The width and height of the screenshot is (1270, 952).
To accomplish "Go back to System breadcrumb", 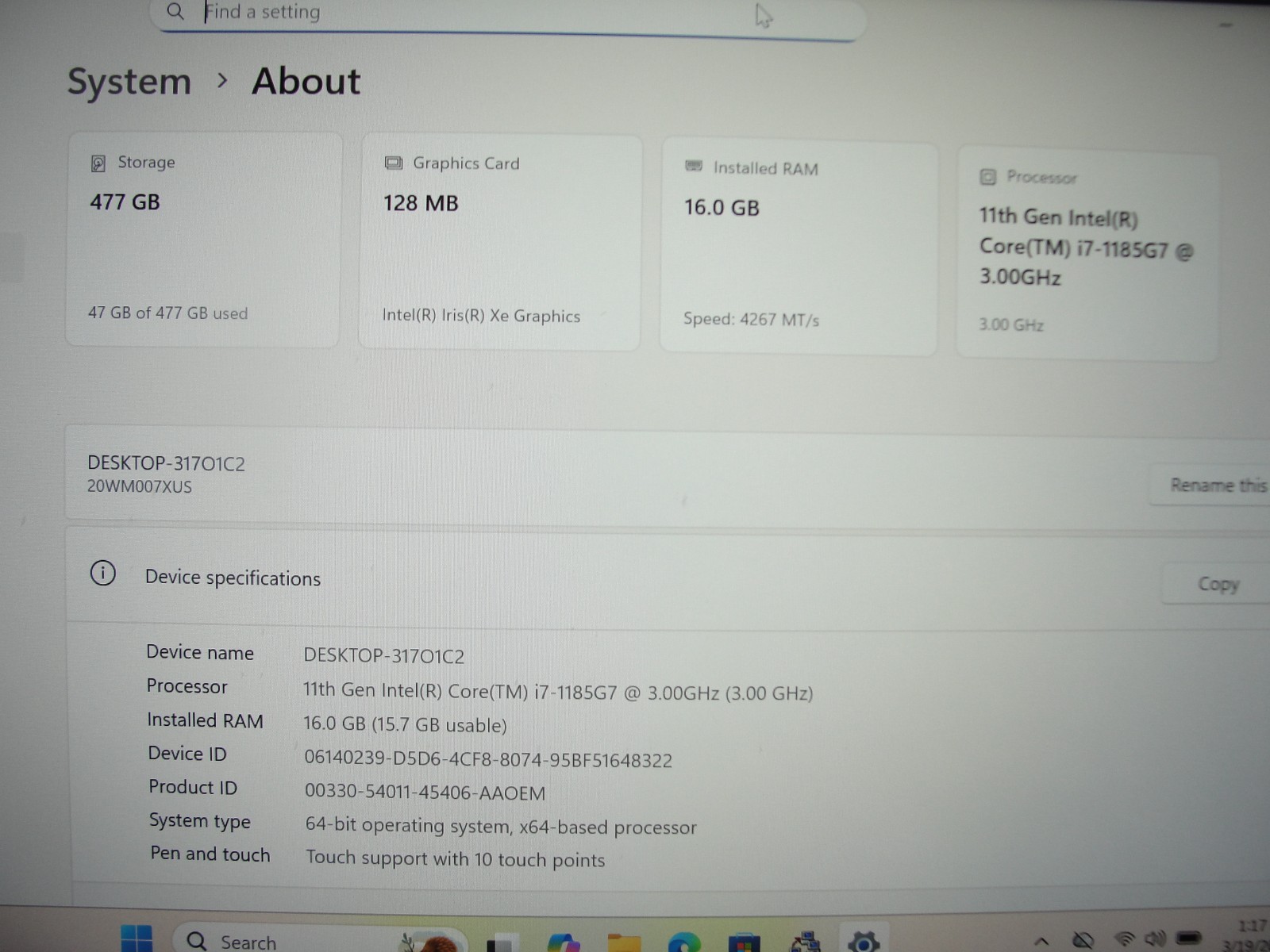I will [x=129, y=81].
